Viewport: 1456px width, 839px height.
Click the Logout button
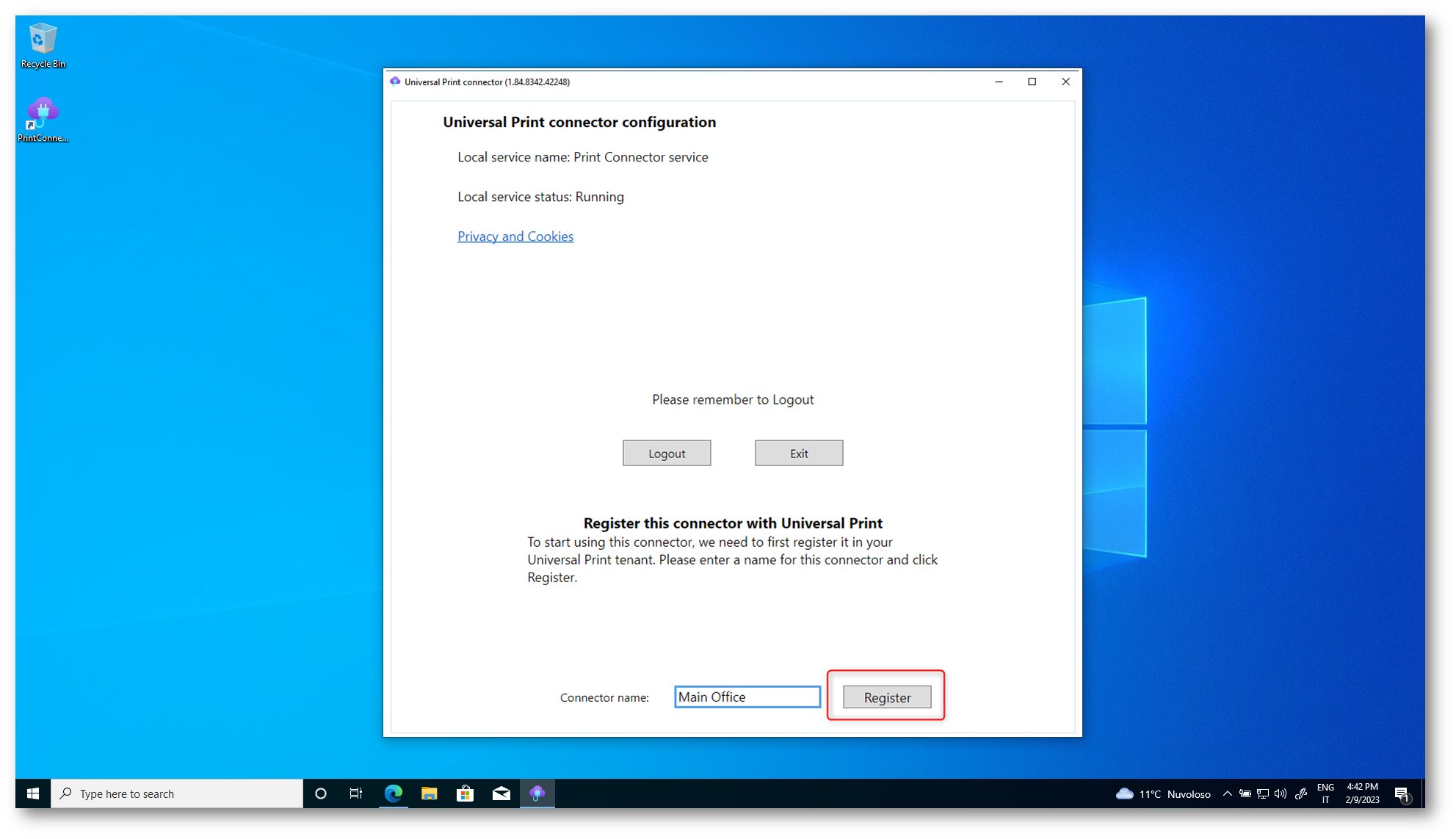(666, 453)
